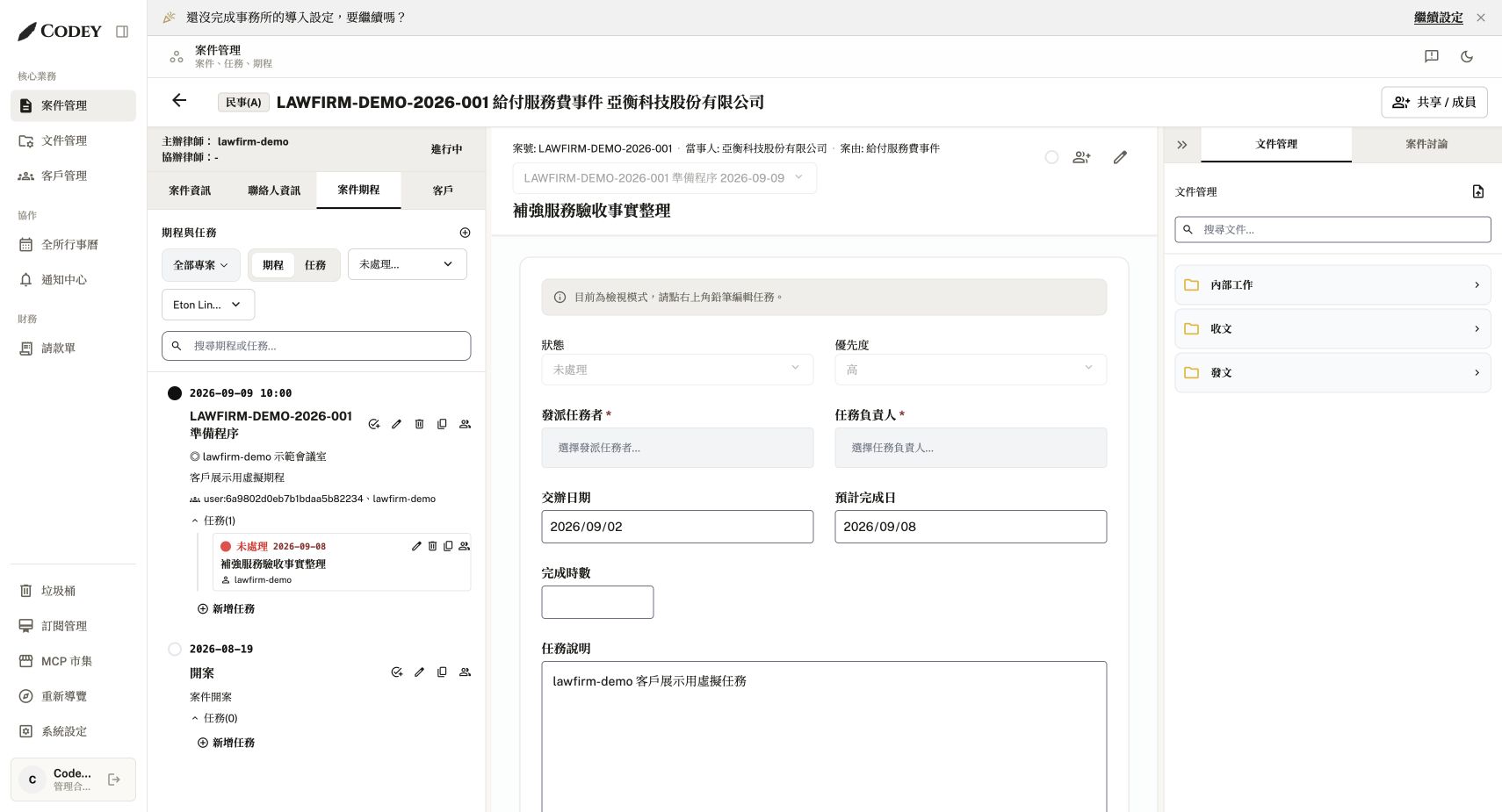Click pencil to edit task detail

click(x=1120, y=157)
